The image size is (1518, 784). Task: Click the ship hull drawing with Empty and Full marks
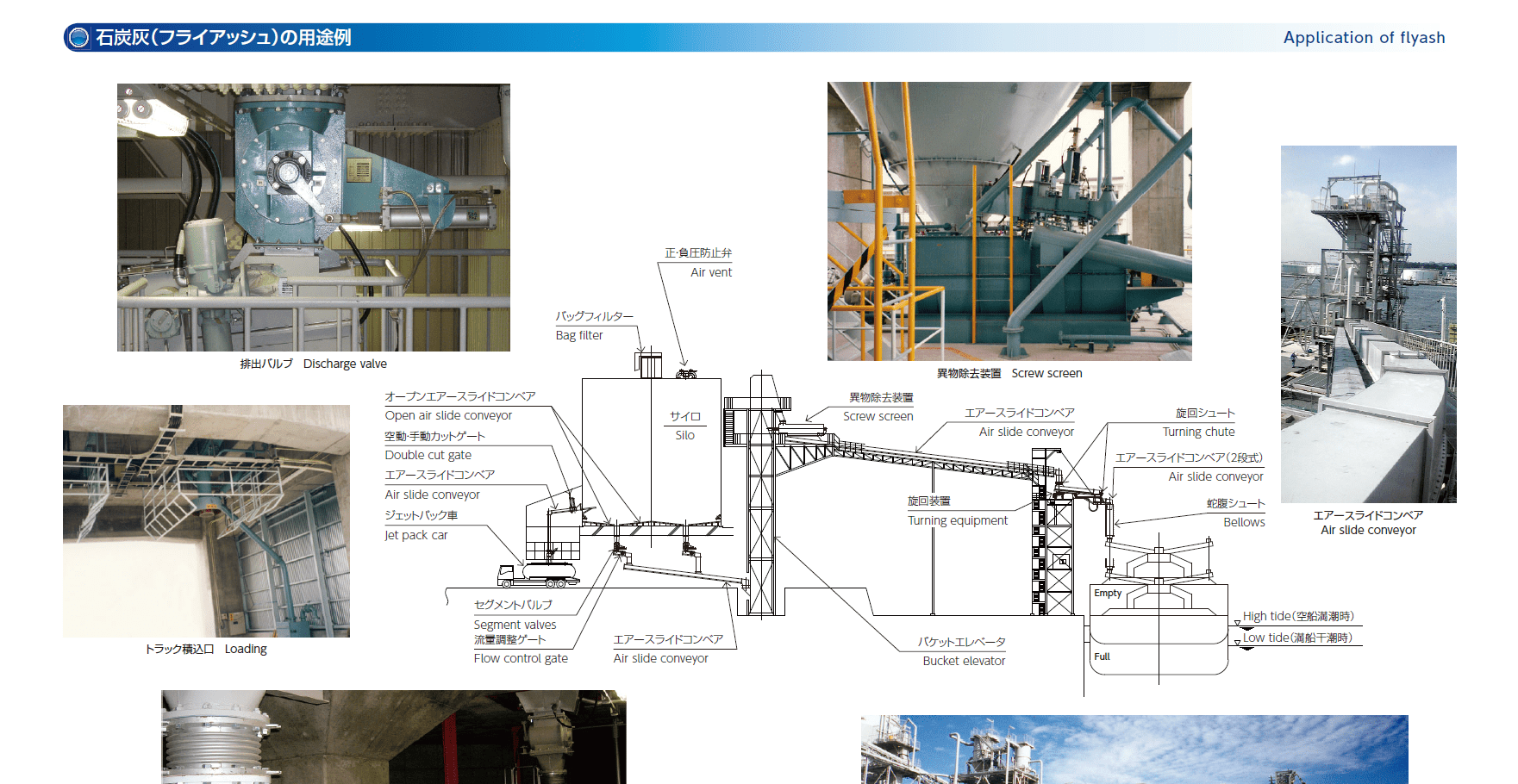point(1159,631)
